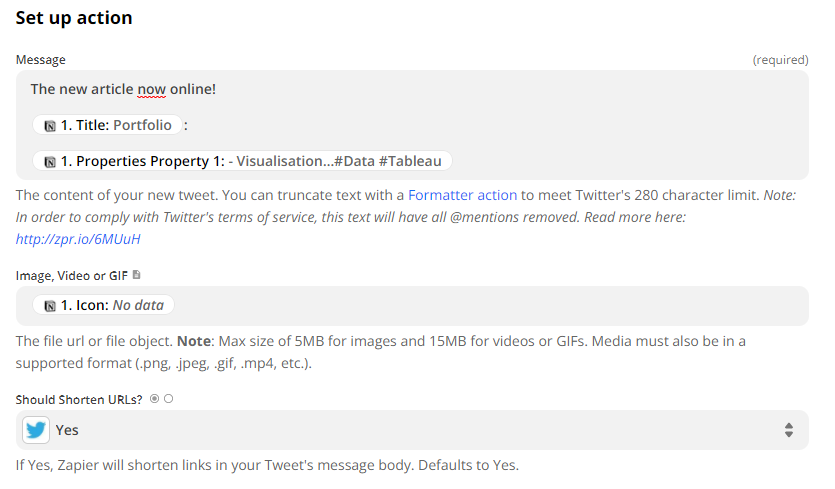Screen dimensions: 835x489
Task: Click the Notion icon in Properties pill
Action: point(50,162)
